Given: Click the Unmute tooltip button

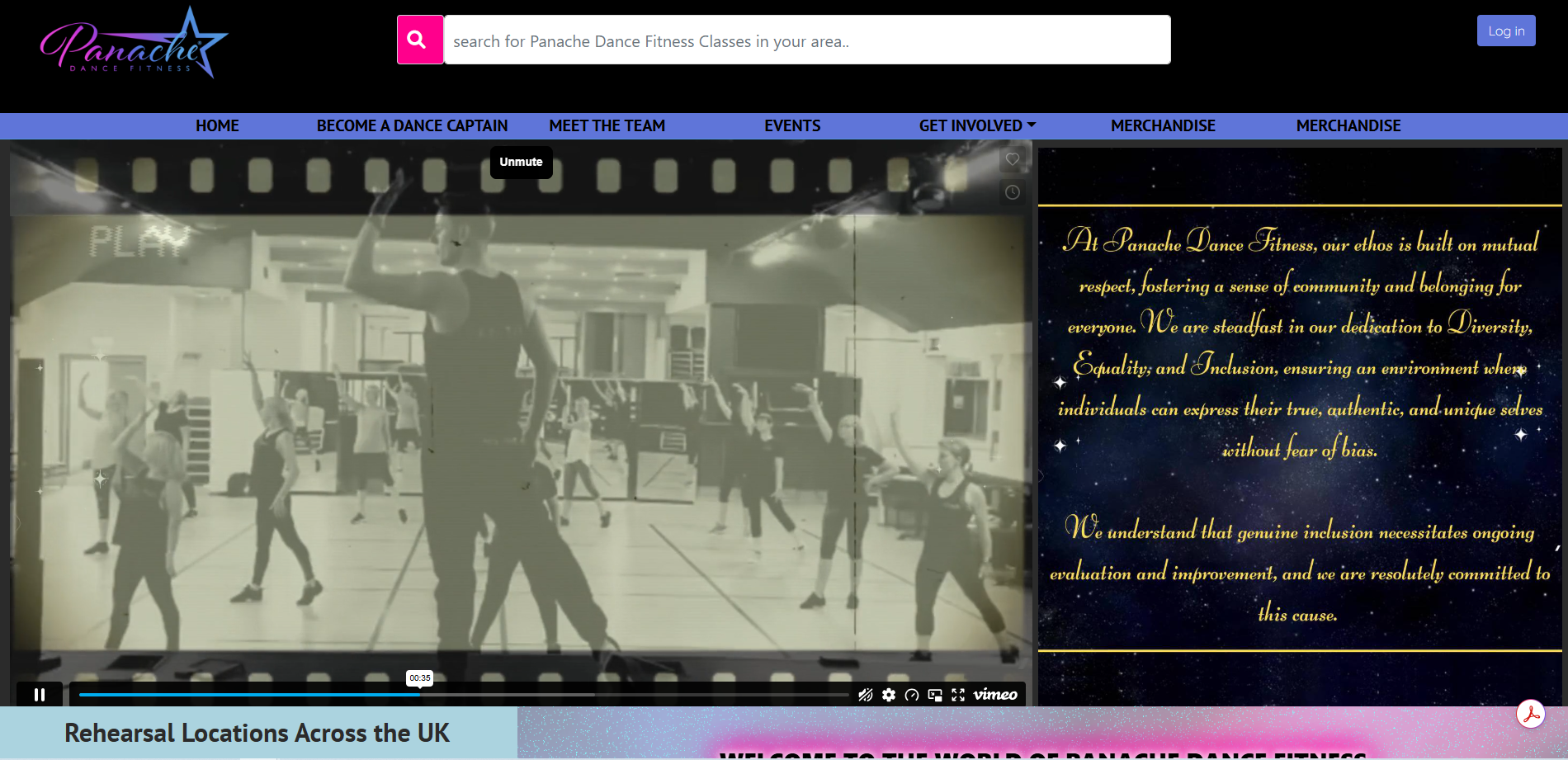Looking at the screenshot, I should (x=521, y=162).
